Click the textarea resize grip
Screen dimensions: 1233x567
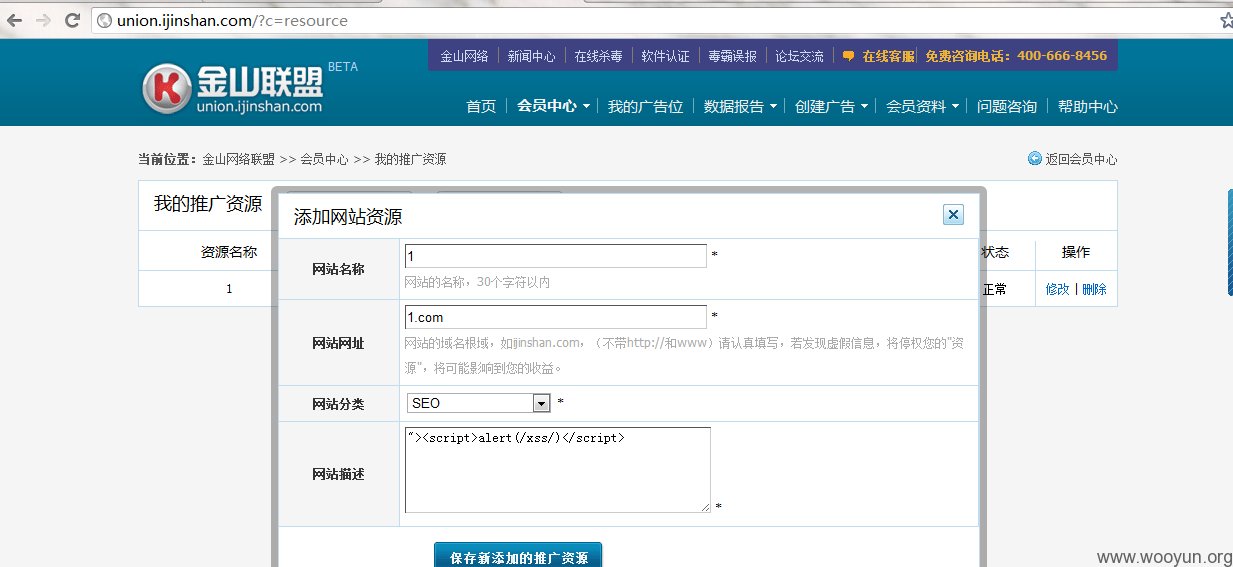coord(705,507)
